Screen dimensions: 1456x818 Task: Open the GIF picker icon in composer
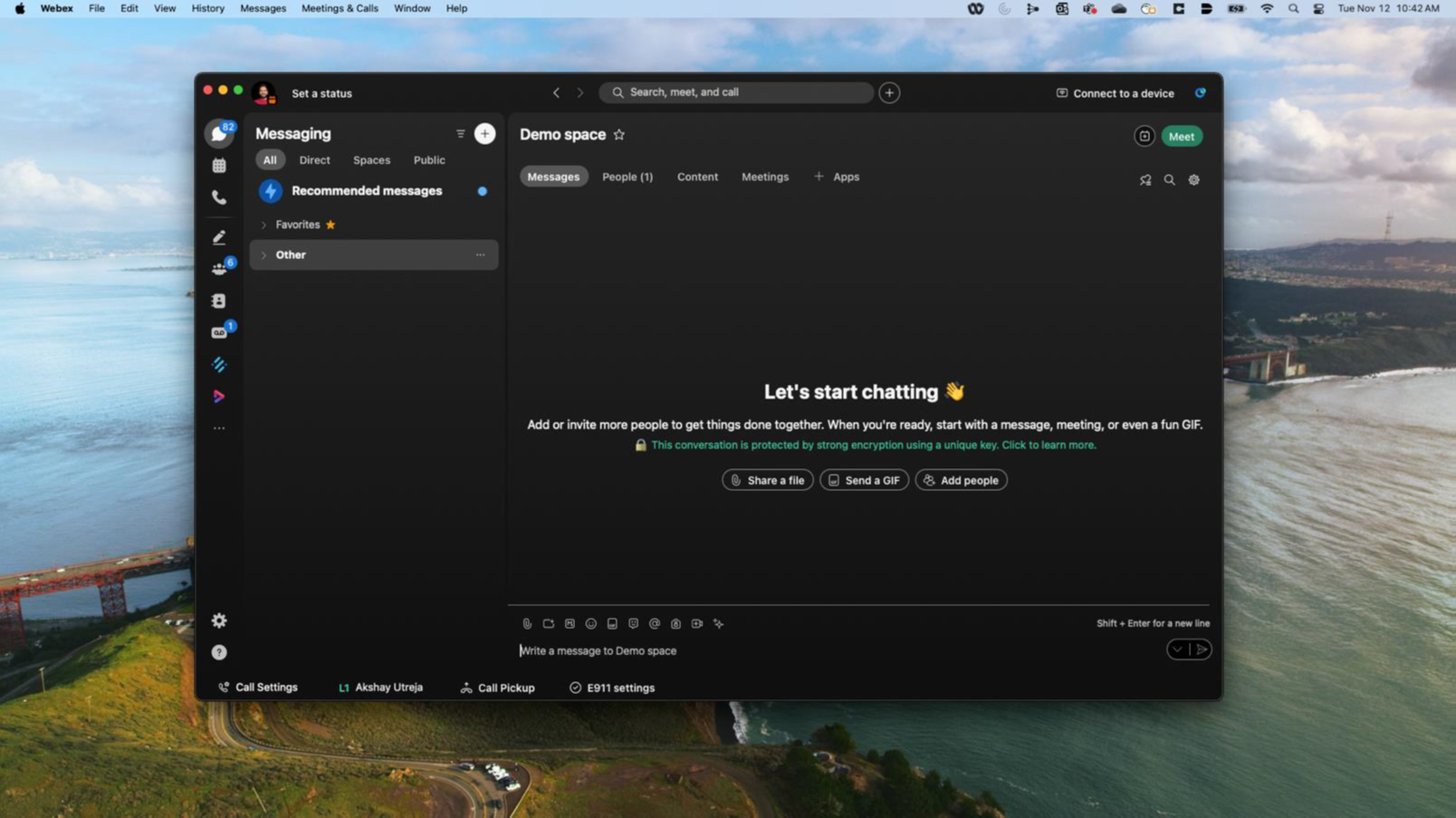612,623
